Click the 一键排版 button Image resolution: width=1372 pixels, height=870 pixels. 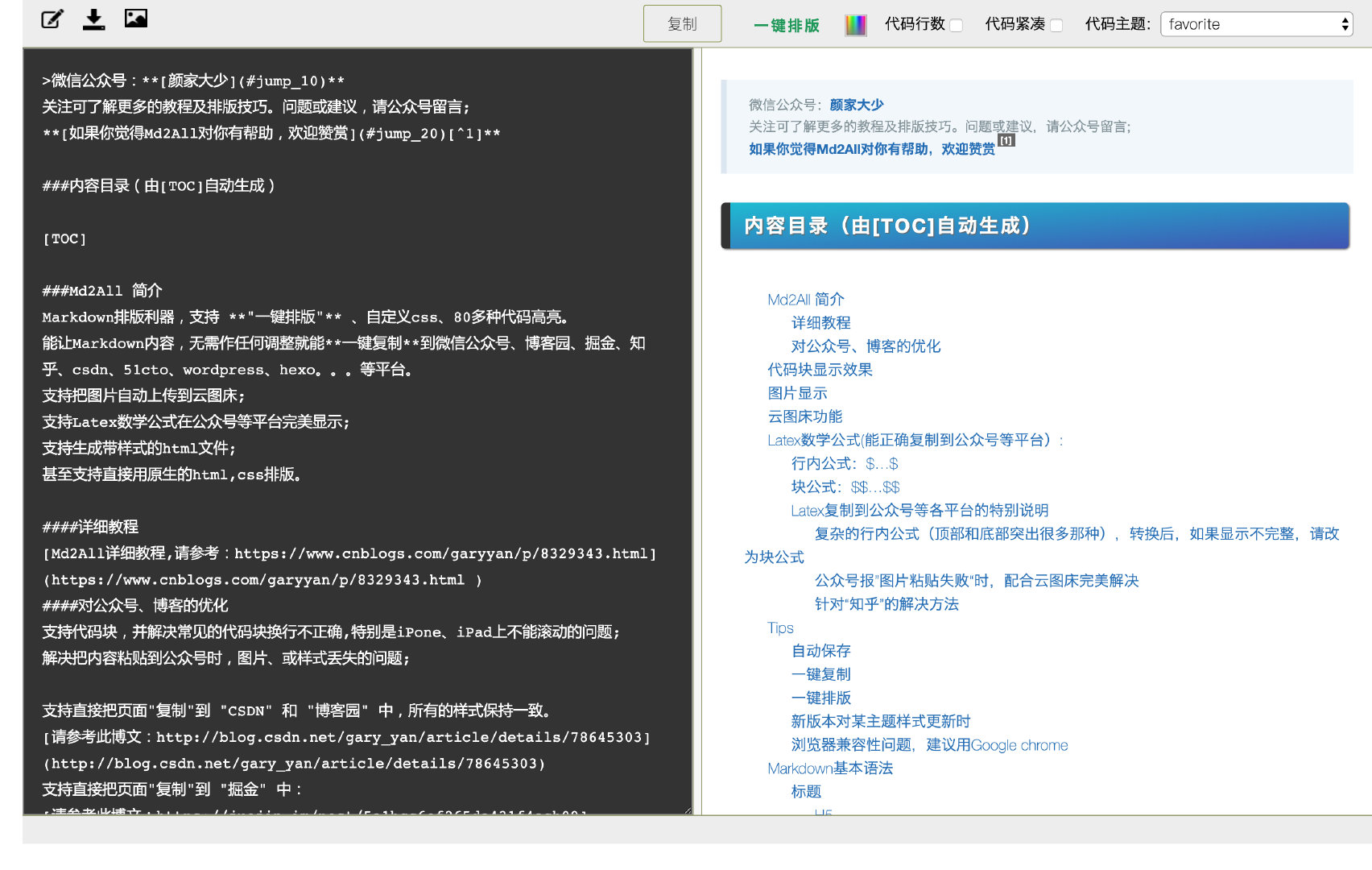tap(787, 25)
